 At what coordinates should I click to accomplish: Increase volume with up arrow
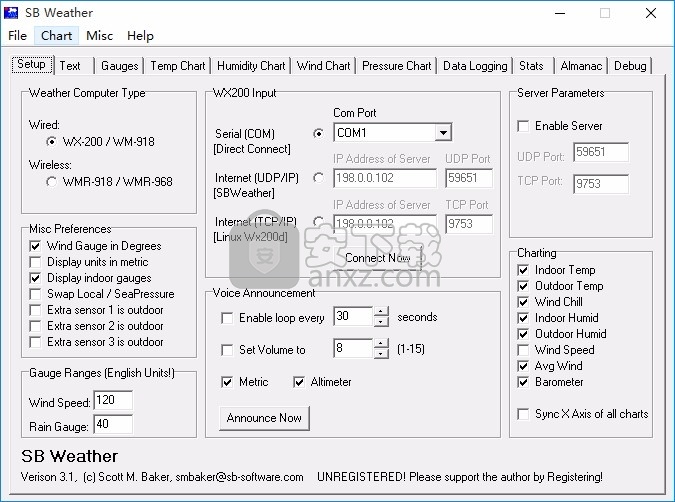coord(381,343)
